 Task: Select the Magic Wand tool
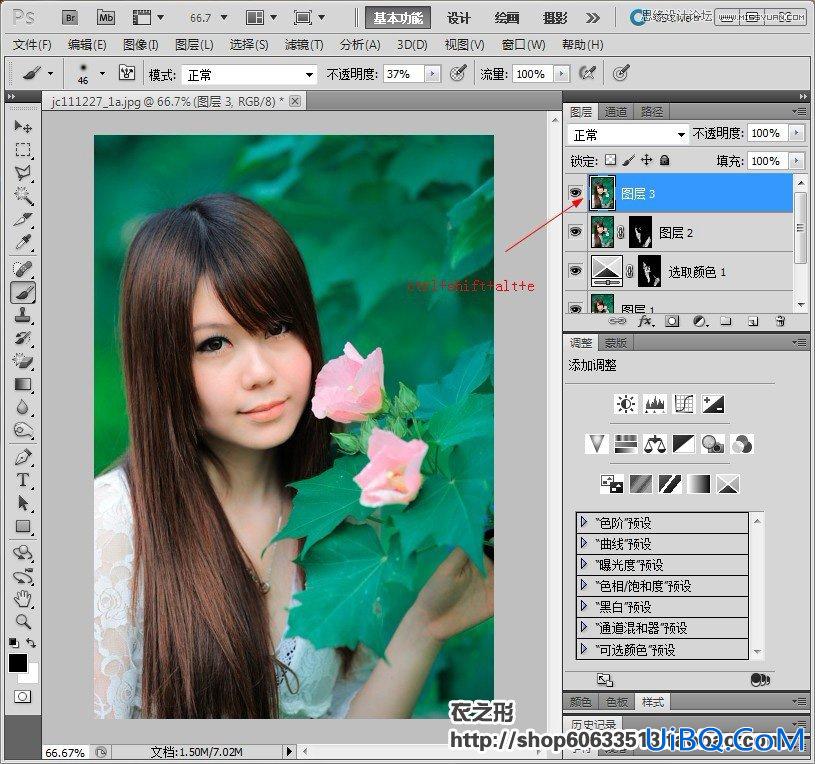[22, 196]
